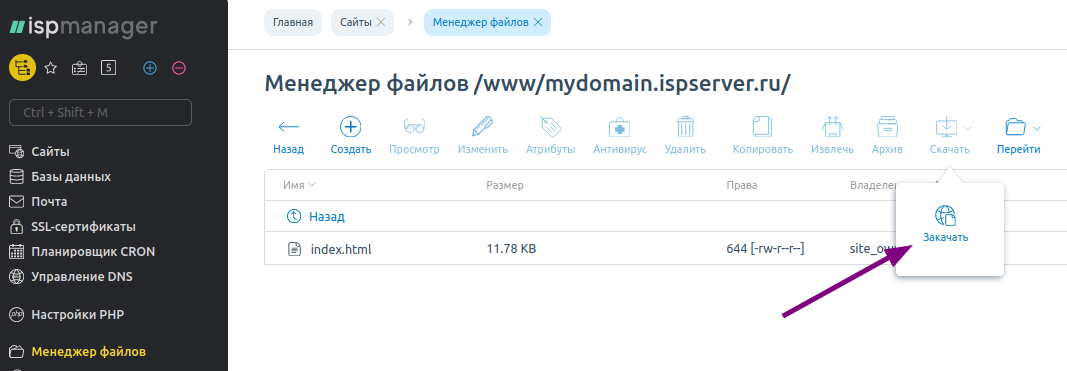1067x371 pixels.
Task: Click the Менеджер файлов folder icon in sidebar
Action: pyautogui.click(x=16, y=353)
